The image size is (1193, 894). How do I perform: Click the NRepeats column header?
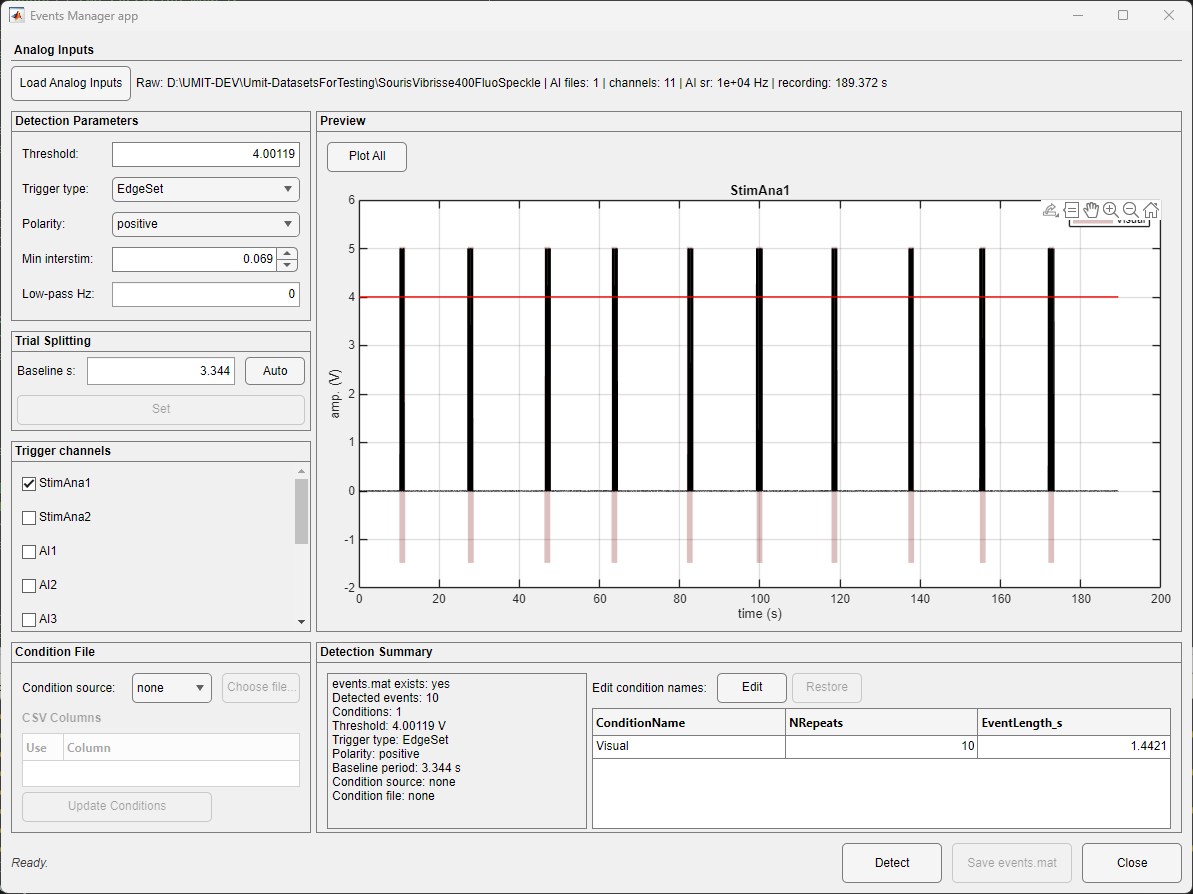881,723
